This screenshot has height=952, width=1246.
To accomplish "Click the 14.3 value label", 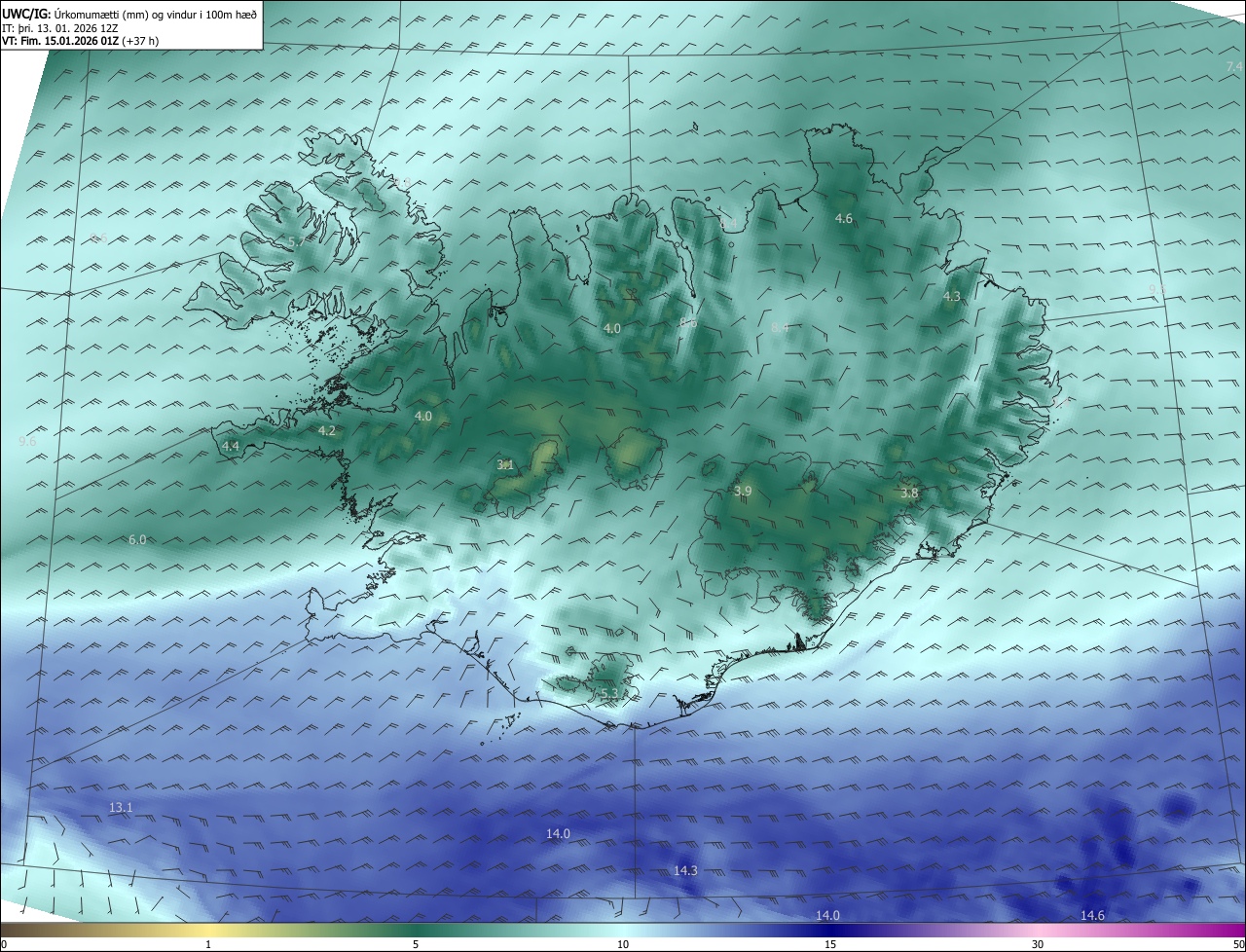I will [x=685, y=870].
